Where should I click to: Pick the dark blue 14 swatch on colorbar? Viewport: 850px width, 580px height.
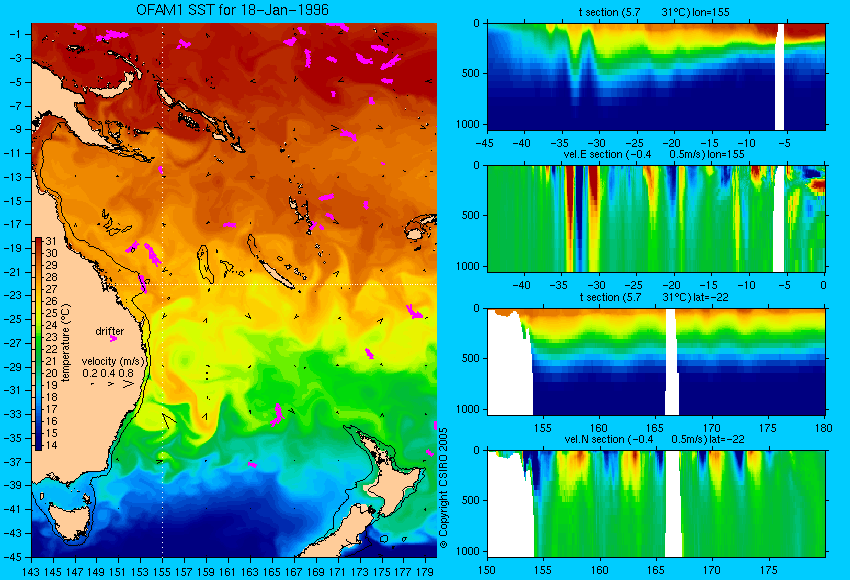tap(38, 445)
